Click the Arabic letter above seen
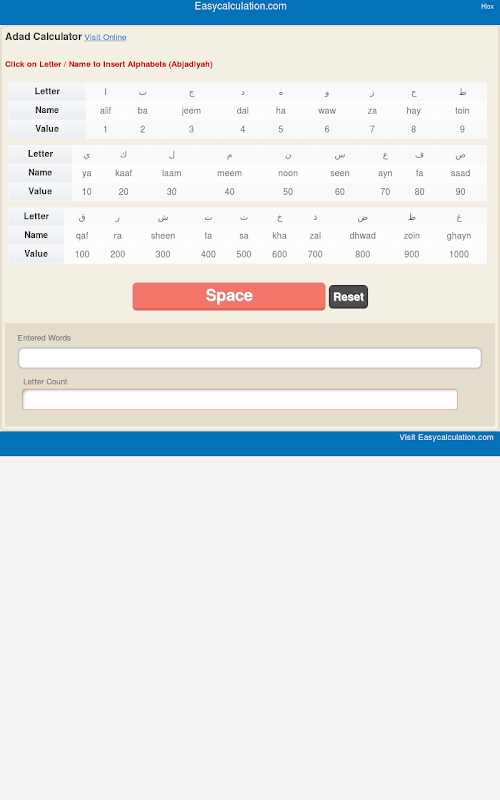500x800 pixels. pos(340,155)
